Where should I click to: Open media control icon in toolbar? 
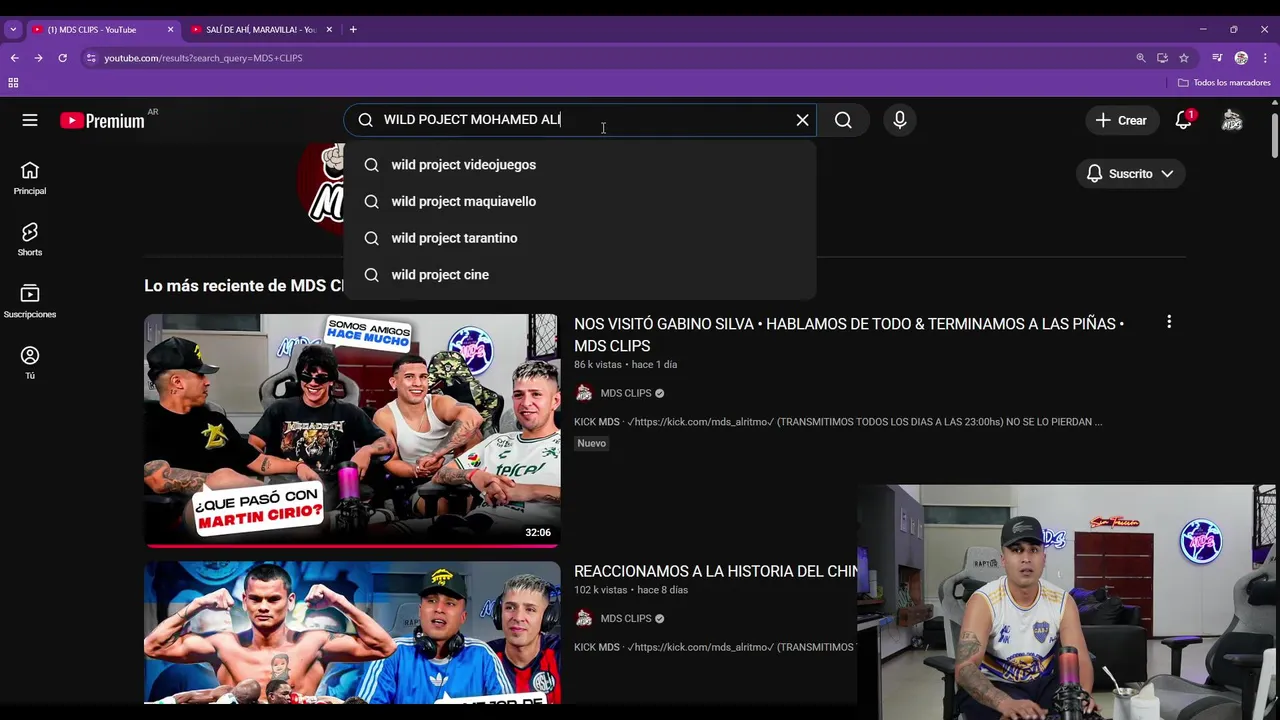coord(1217,58)
